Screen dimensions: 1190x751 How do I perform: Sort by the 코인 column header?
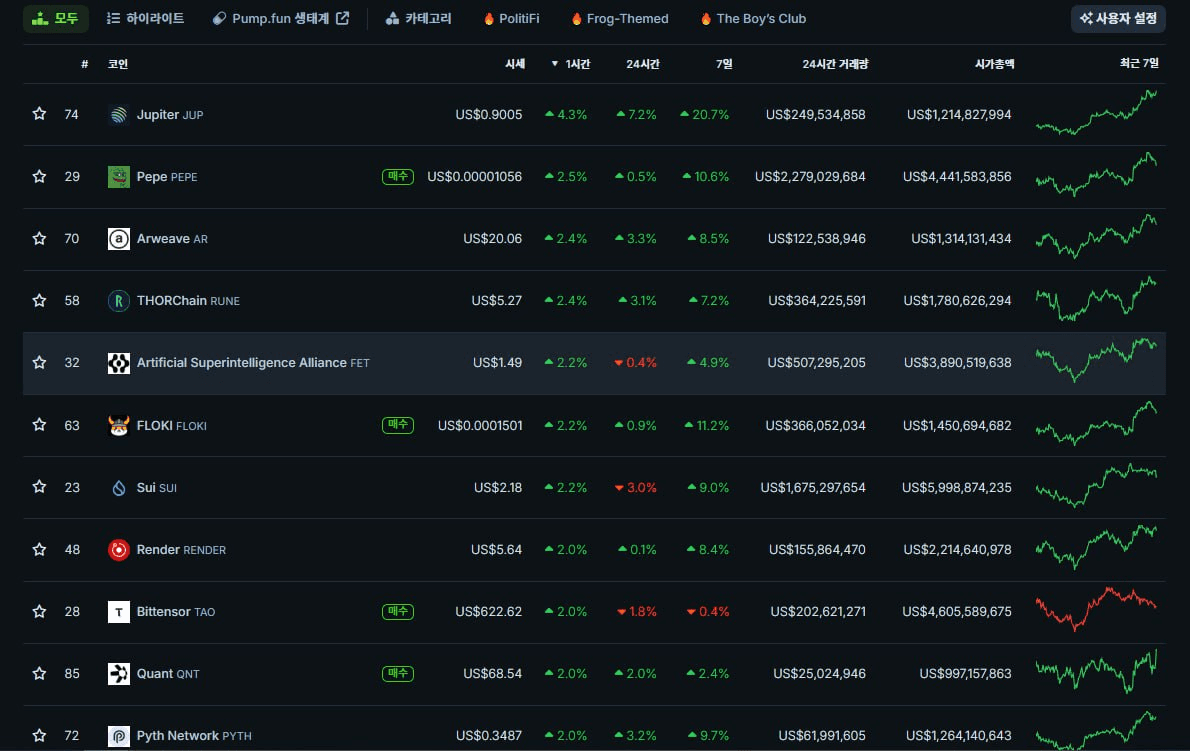point(118,64)
